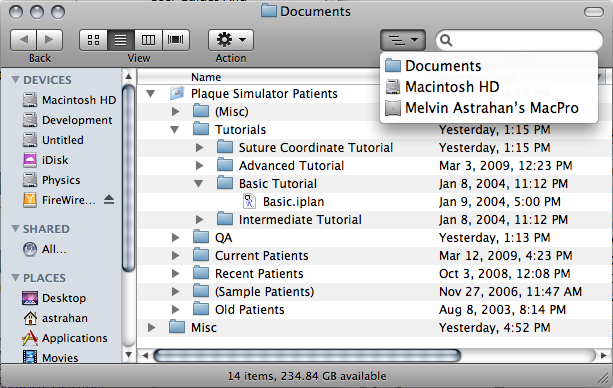The image size is (613, 388).
Task: Select the Current Patients folder icon
Action: point(201,255)
